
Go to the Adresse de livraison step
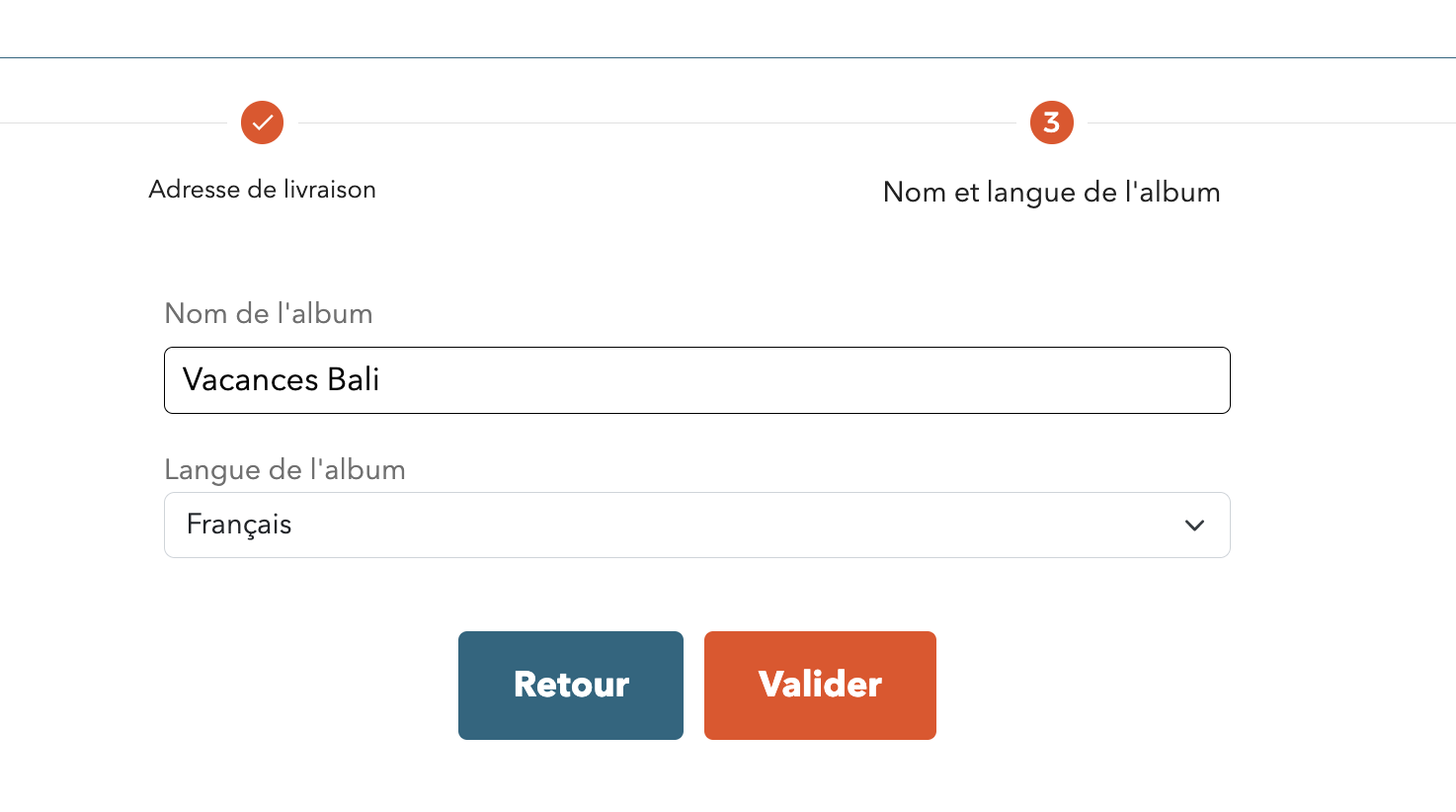point(262,190)
